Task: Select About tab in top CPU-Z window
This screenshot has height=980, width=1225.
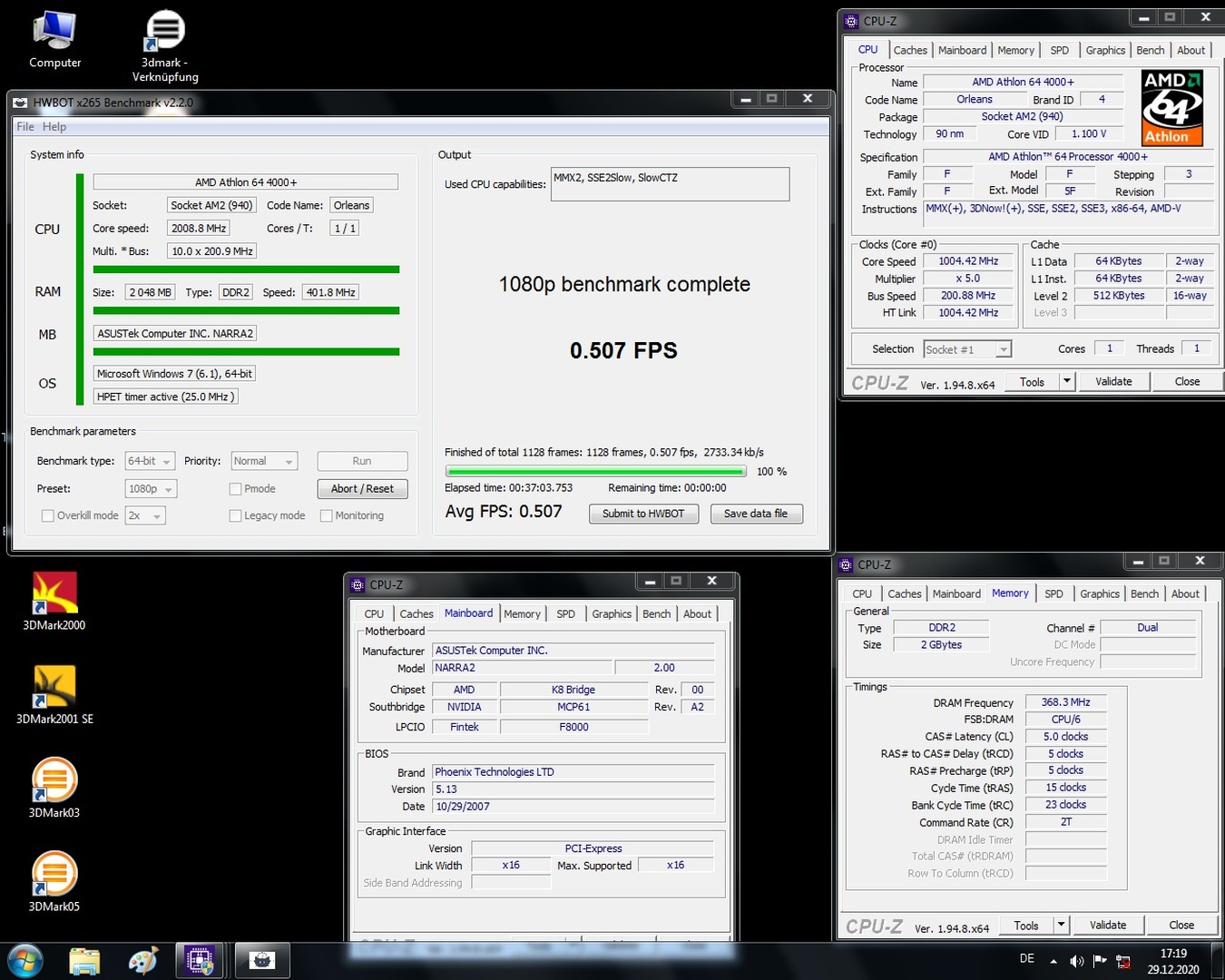Action: coord(1191,51)
